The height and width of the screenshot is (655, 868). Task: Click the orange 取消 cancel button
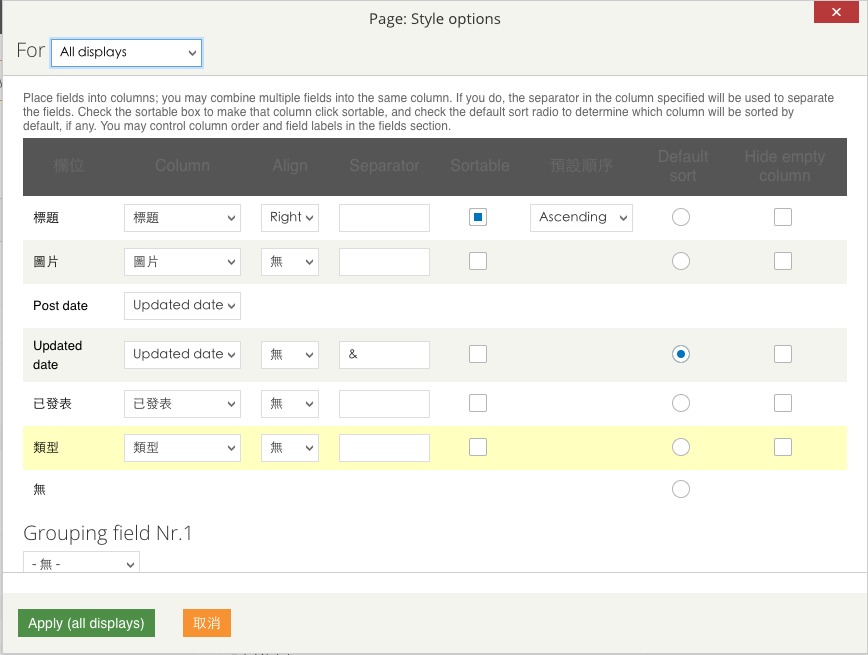coord(206,623)
